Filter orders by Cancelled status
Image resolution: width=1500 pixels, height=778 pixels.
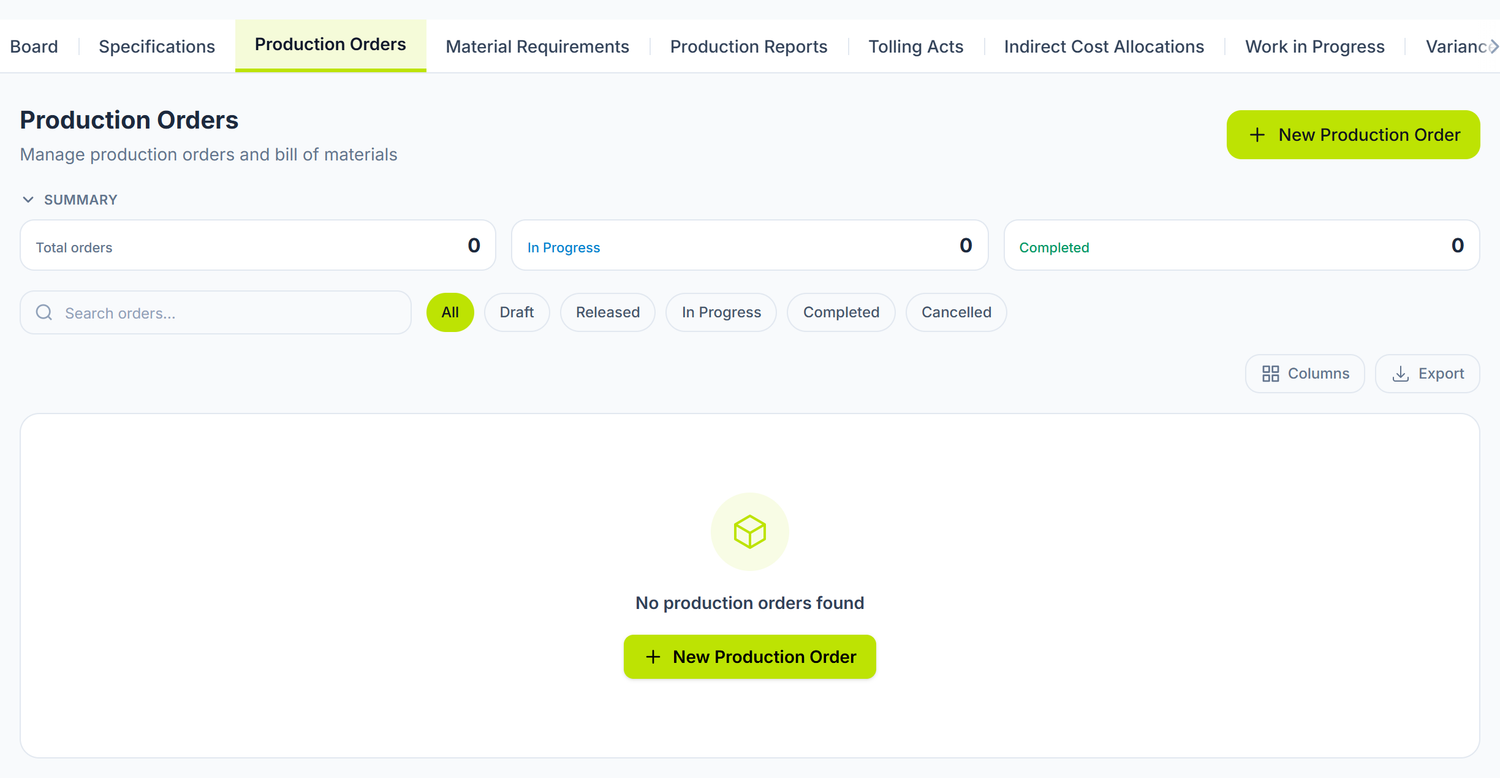[x=956, y=313]
